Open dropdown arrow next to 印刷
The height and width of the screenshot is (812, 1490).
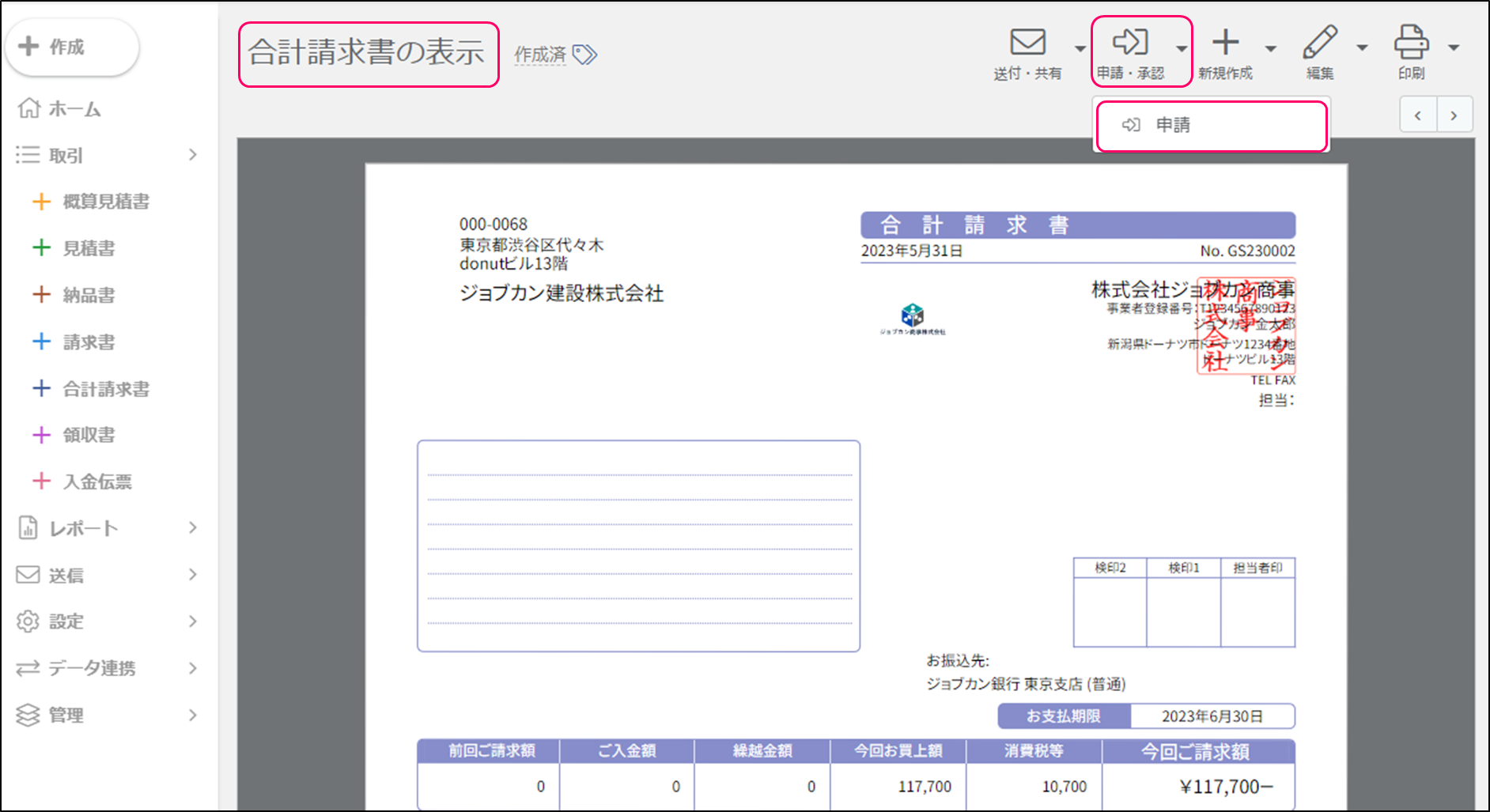[x=1454, y=49]
